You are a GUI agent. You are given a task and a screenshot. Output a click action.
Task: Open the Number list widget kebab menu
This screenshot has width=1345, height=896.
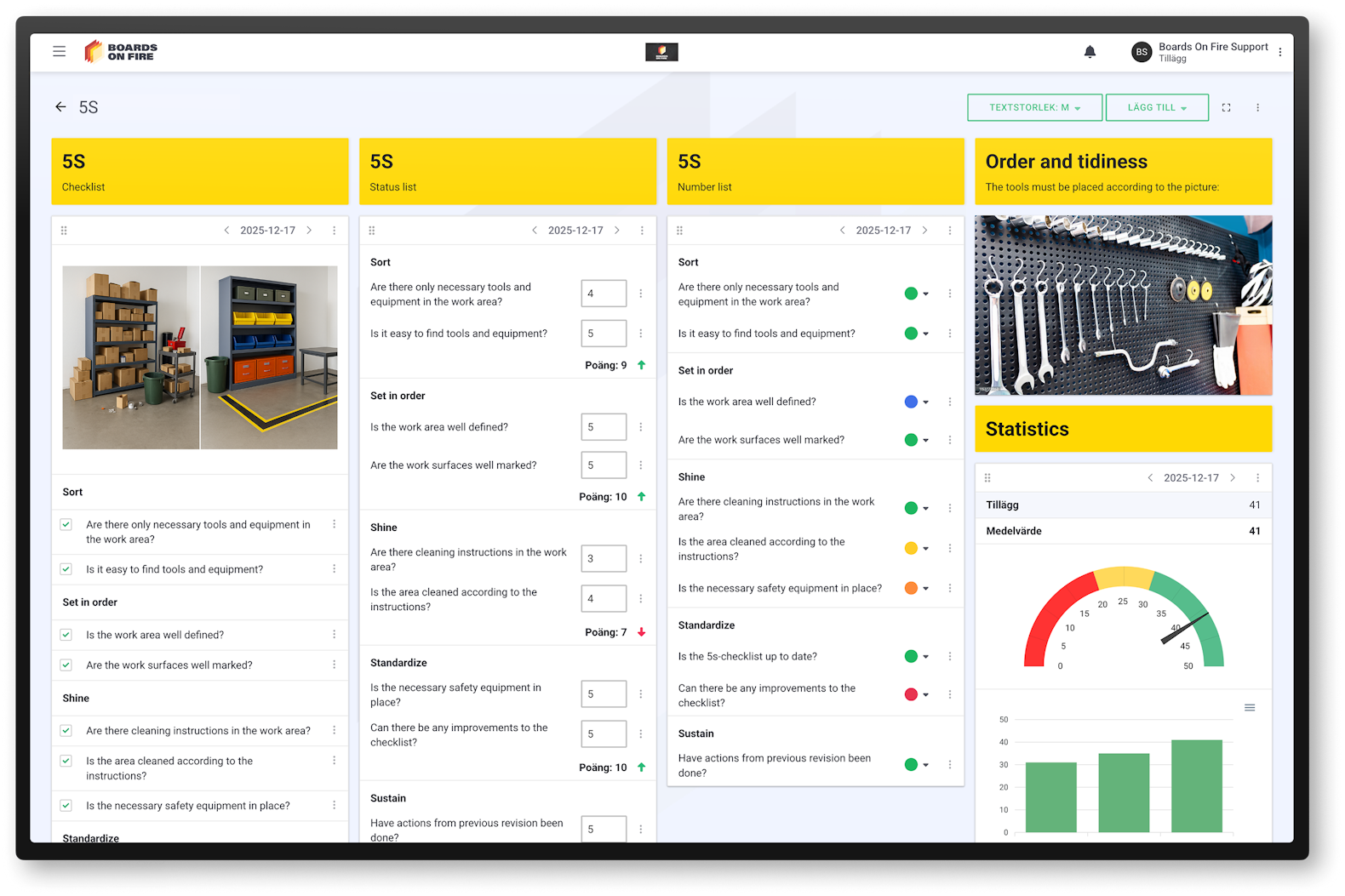pyautogui.click(x=950, y=231)
